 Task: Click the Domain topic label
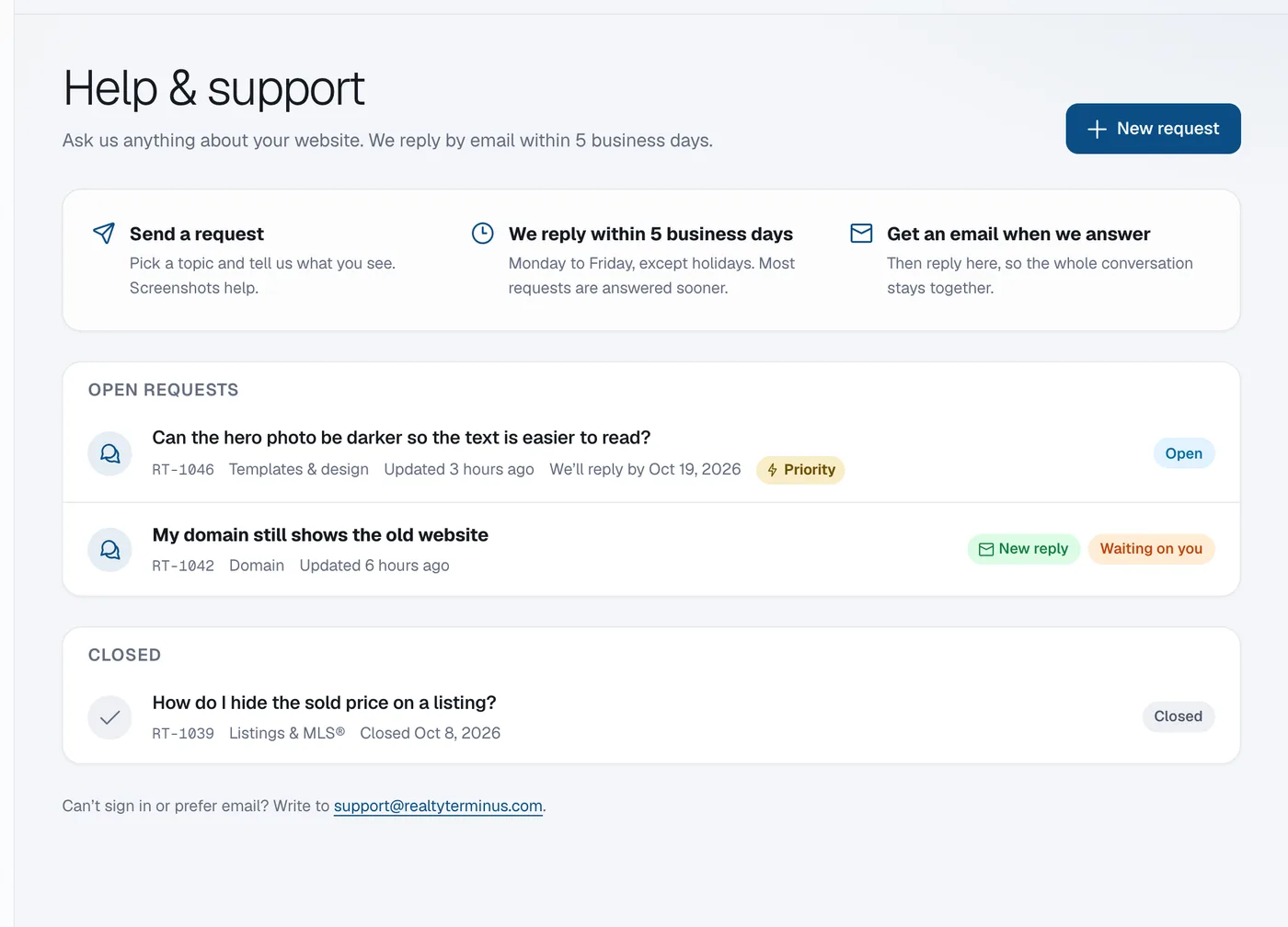point(257,566)
